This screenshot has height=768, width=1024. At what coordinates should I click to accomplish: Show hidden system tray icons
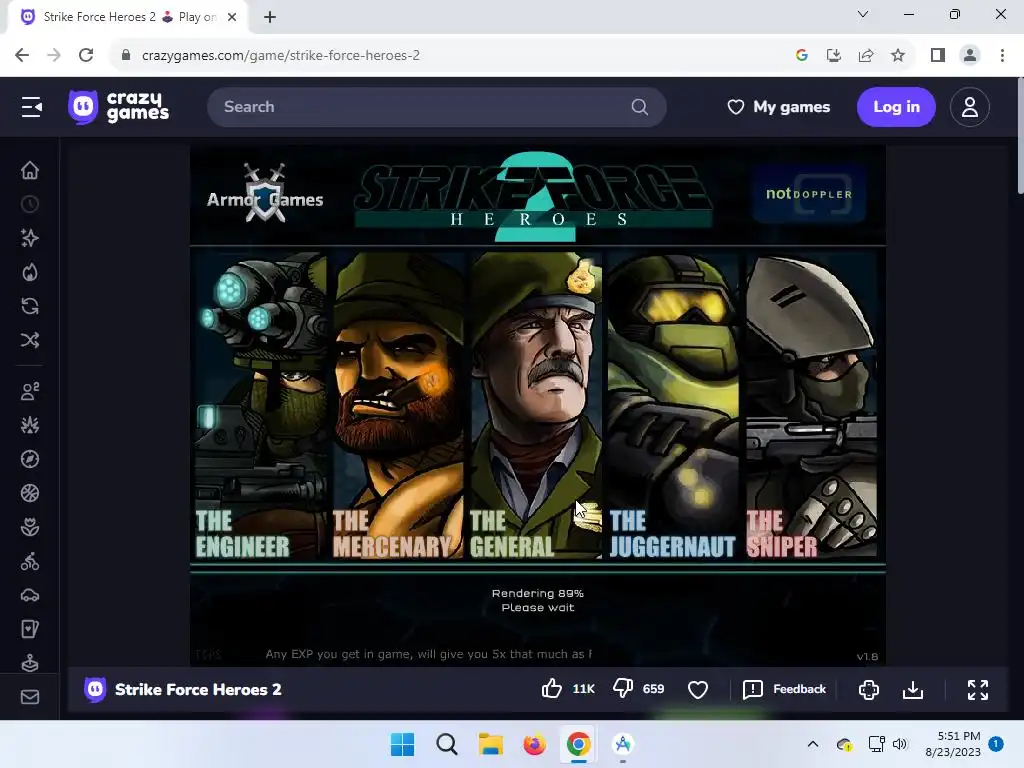pyautogui.click(x=812, y=744)
